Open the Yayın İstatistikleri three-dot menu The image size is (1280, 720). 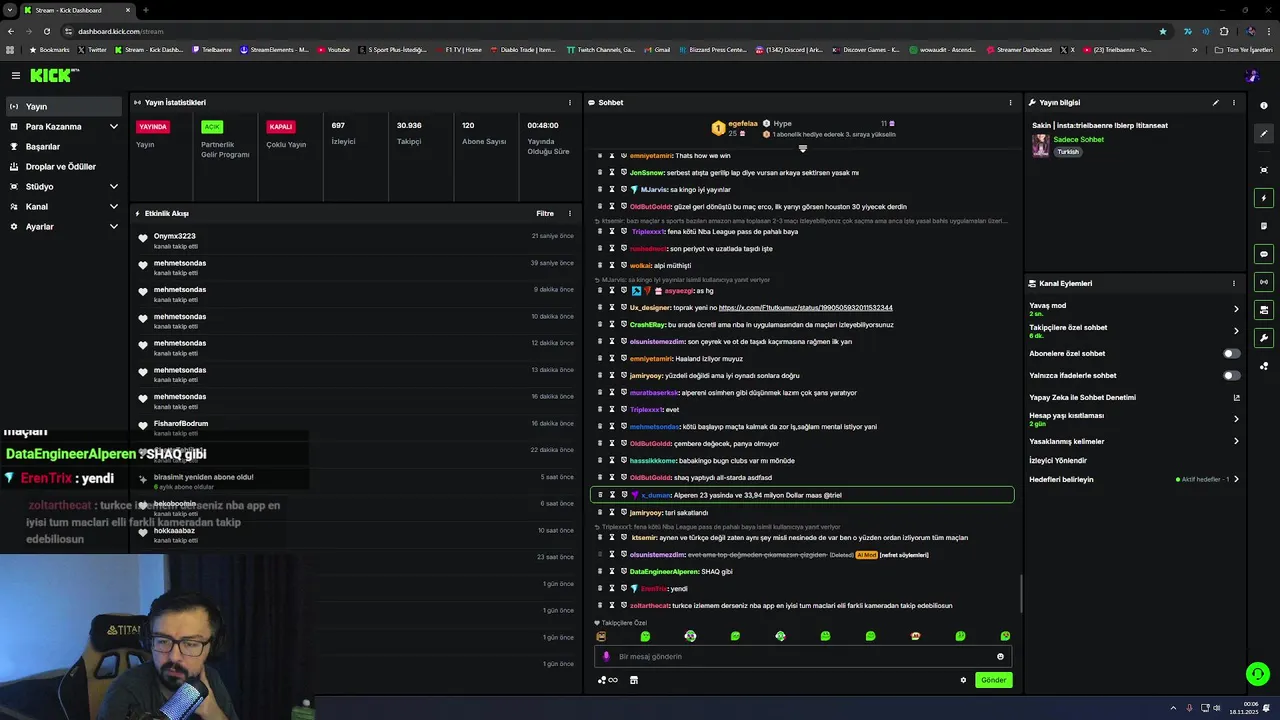[570, 102]
